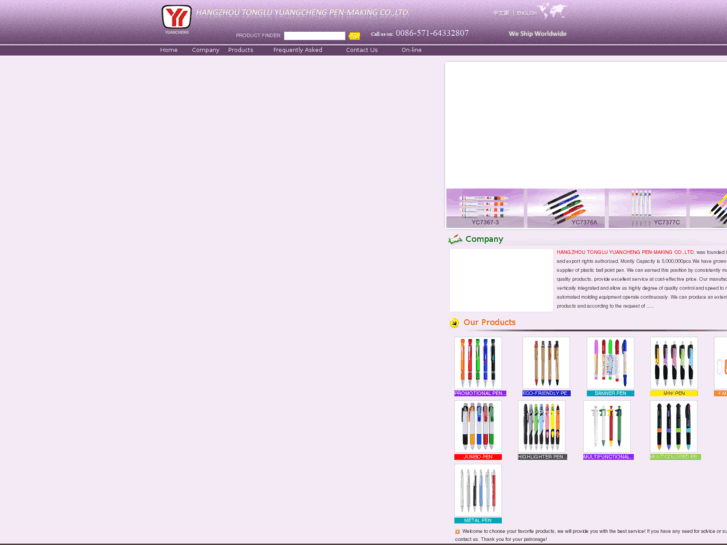Open the Eco-Friendly Pen product image
727x545 pixels.
pyautogui.click(x=546, y=363)
